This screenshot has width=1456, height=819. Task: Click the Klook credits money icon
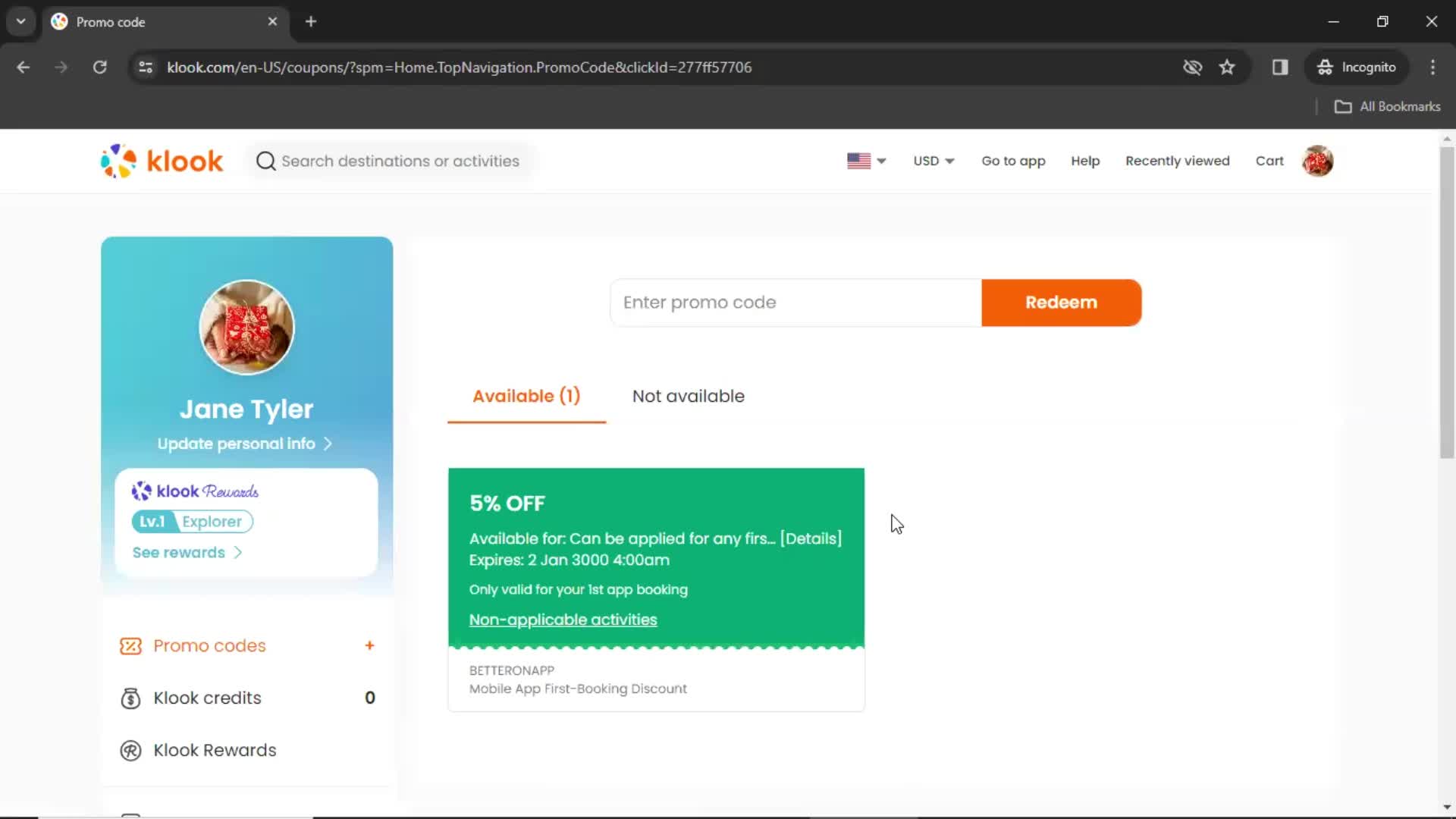130,698
